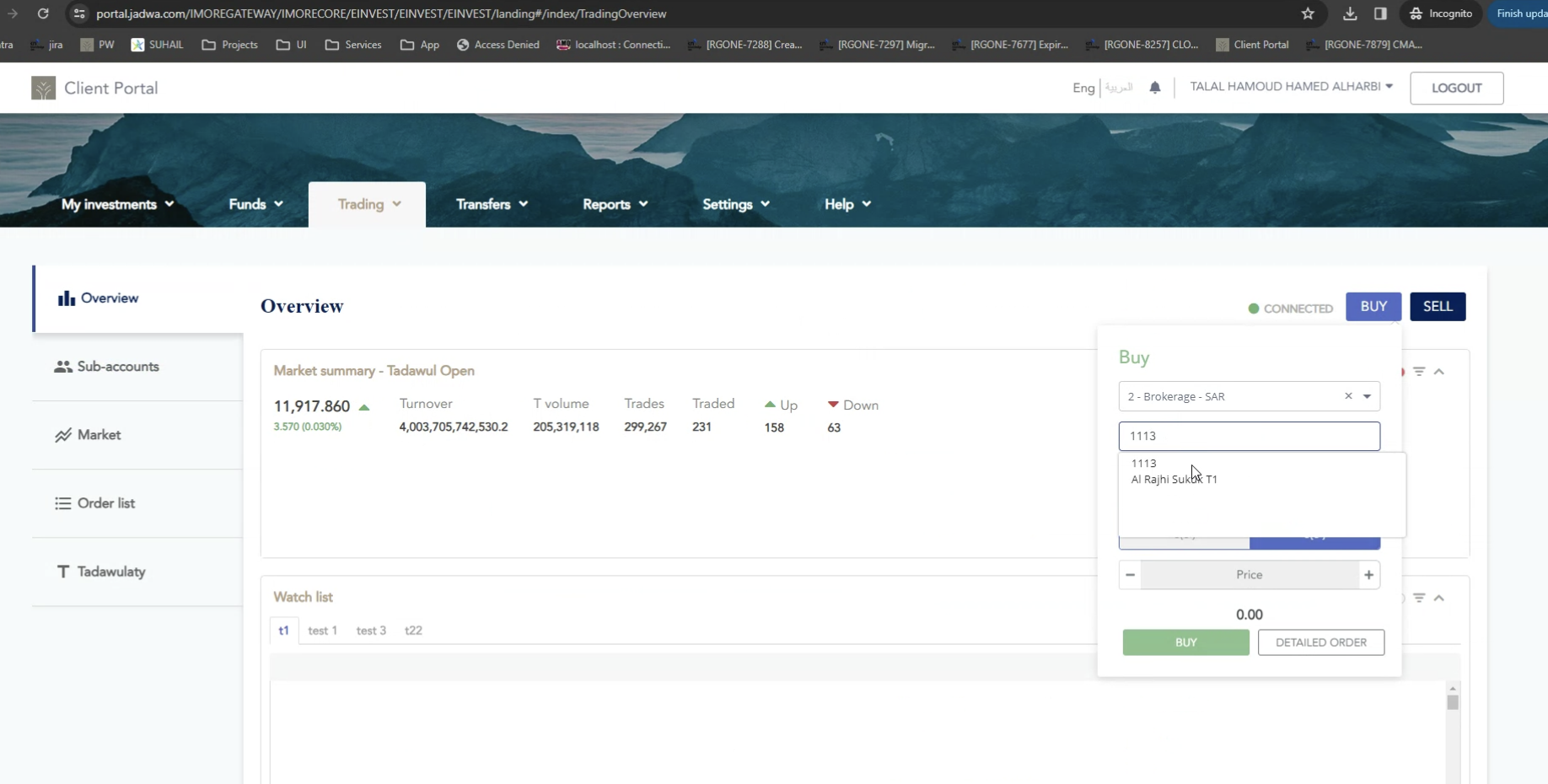Screen dimensions: 1548x784
Task: Open the Sub-accounts sidebar item
Action: [x=117, y=367]
